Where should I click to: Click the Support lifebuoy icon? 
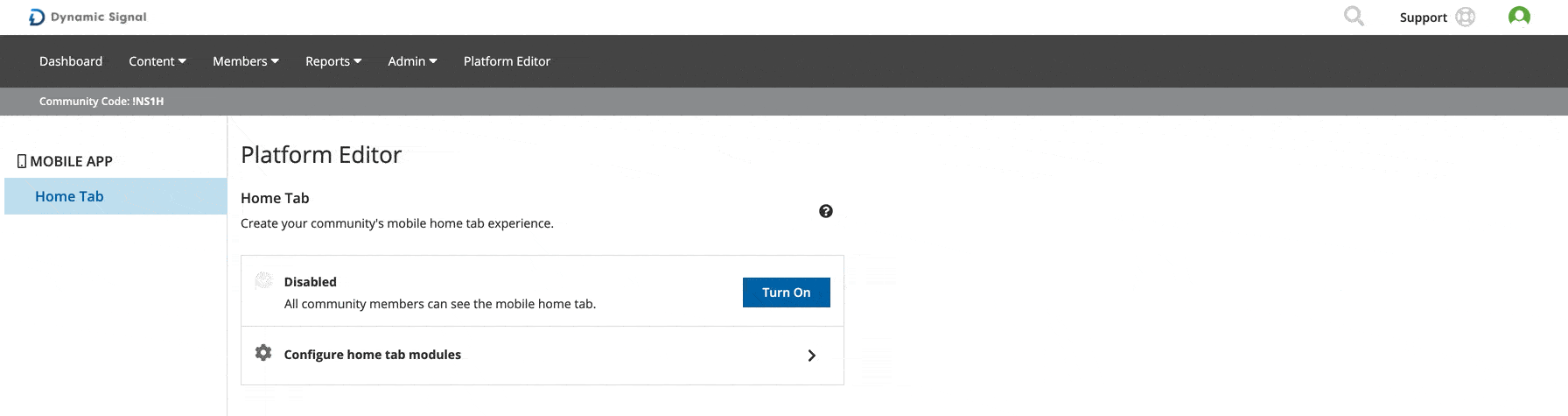click(x=1465, y=18)
